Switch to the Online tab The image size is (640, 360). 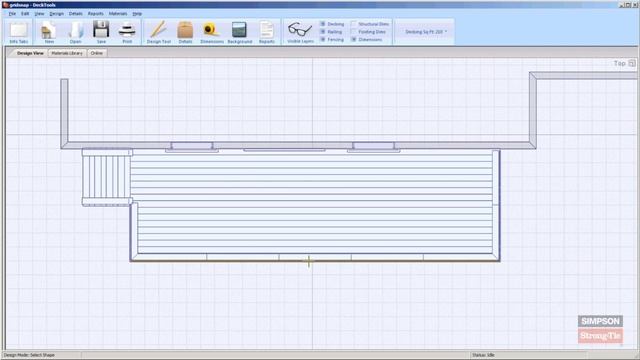click(x=97, y=53)
